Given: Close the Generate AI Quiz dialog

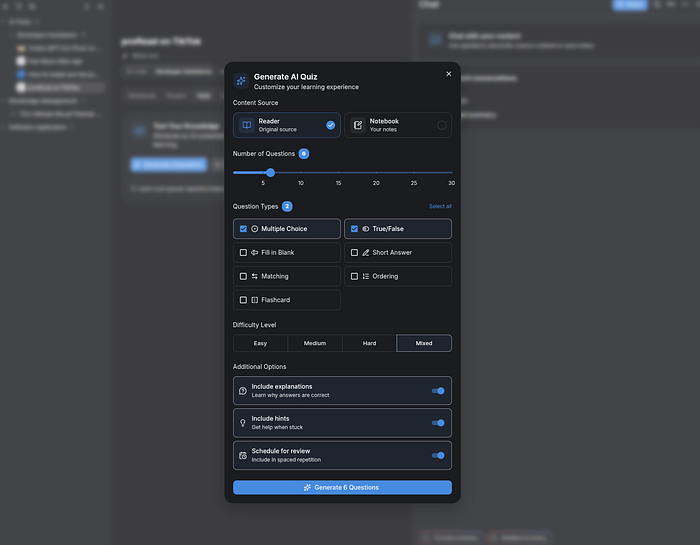Looking at the screenshot, I should (448, 74).
